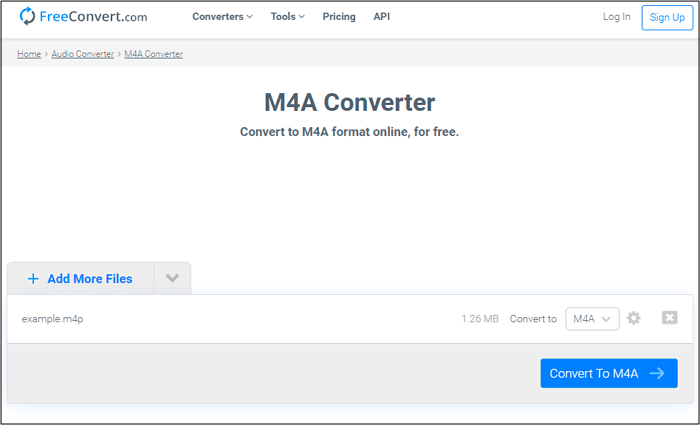Navigate to the Home breadcrumb
Image resolution: width=700 pixels, height=425 pixels.
29,54
